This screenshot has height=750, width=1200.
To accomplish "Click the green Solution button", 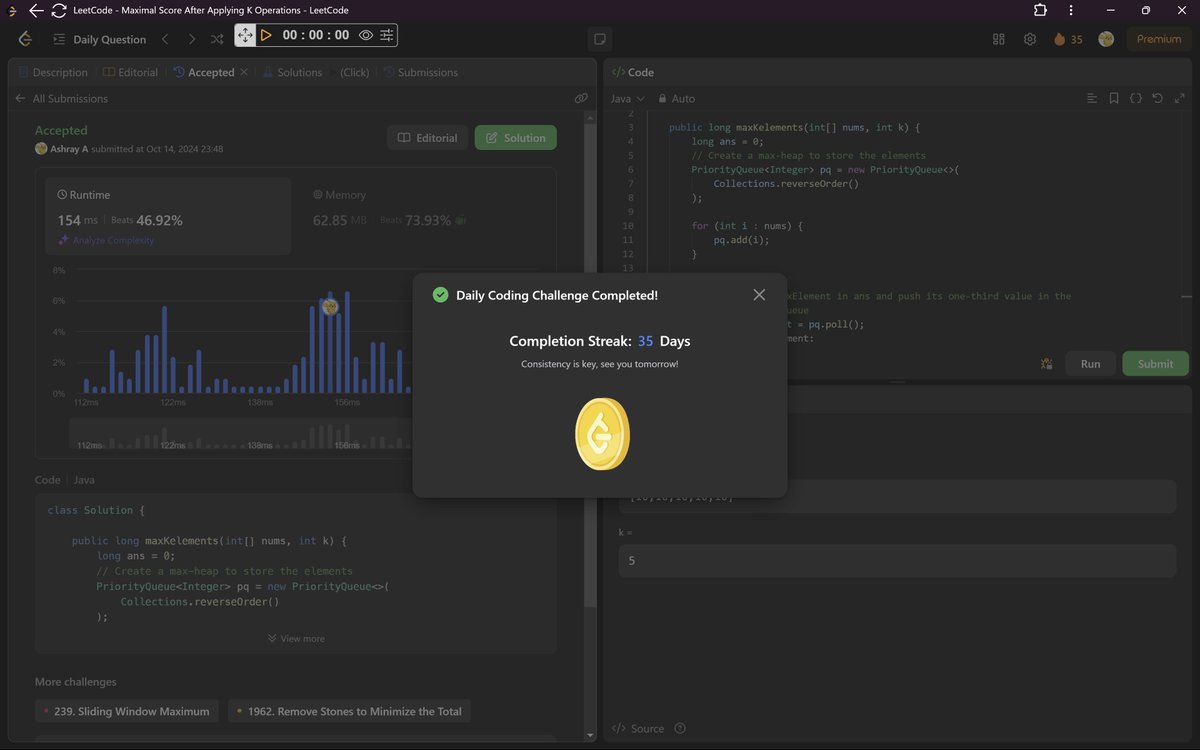I will pos(516,138).
